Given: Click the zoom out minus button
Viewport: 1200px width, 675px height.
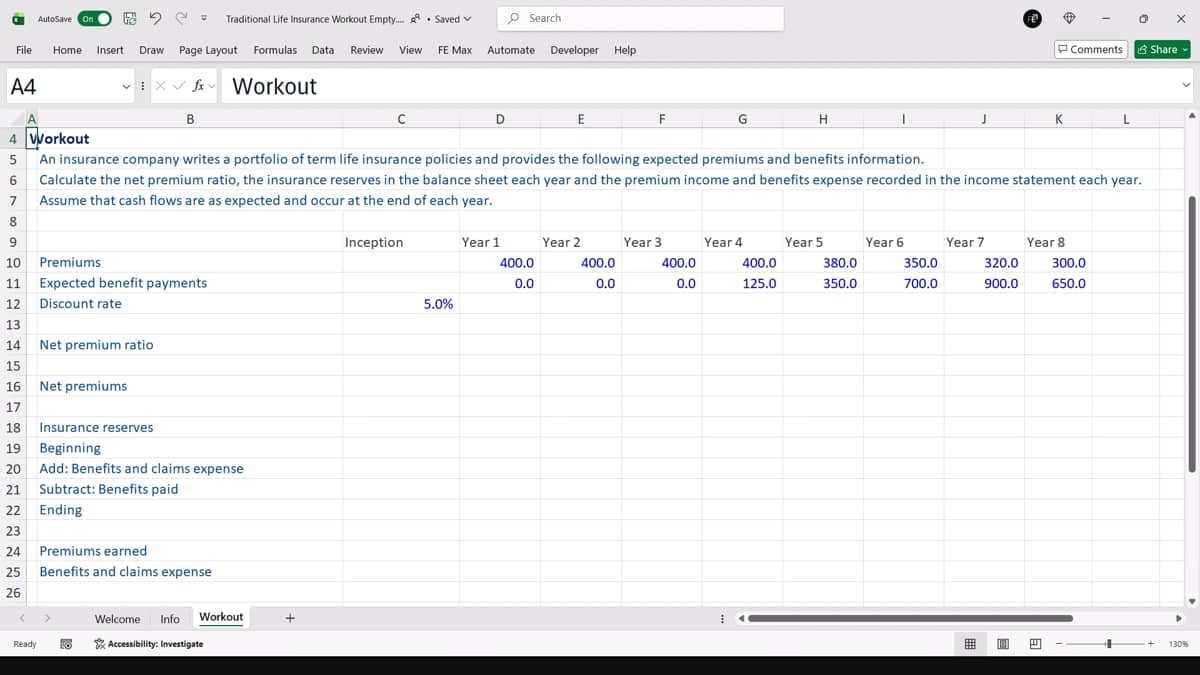Looking at the screenshot, I should pyautogui.click(x=1057, y=644).
